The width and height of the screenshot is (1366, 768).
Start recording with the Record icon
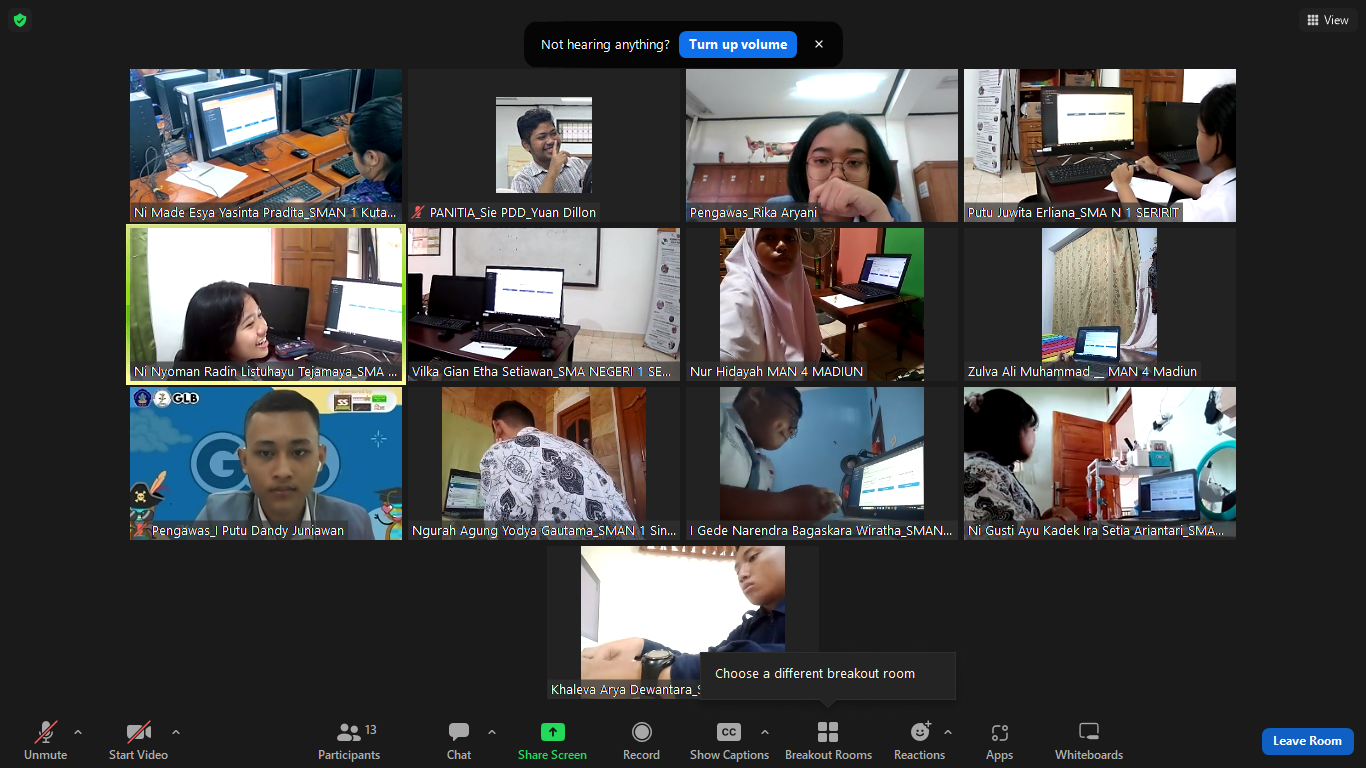coord(641,733)
